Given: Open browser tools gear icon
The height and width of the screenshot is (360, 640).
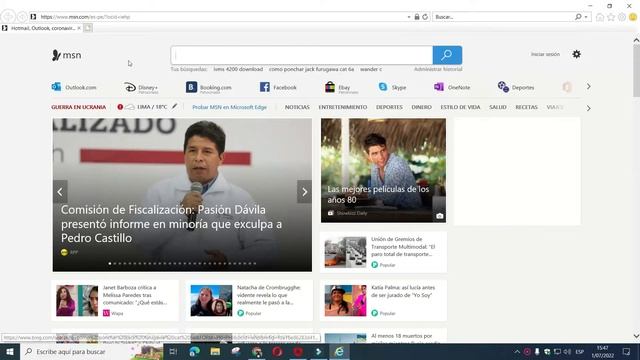Looking at the screenshot, I should (622, 17).
